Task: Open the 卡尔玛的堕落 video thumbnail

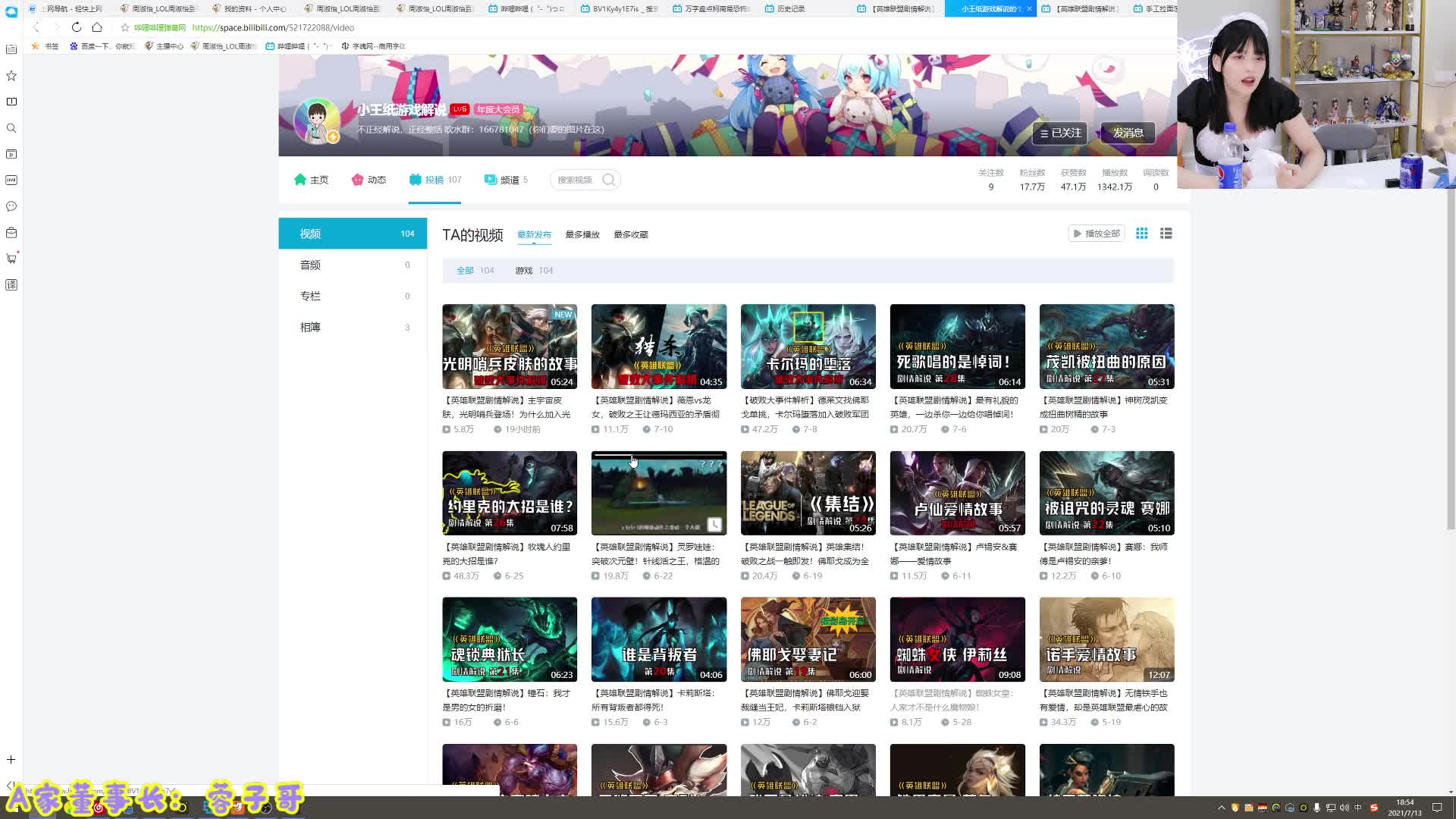Action: point(808,347)
